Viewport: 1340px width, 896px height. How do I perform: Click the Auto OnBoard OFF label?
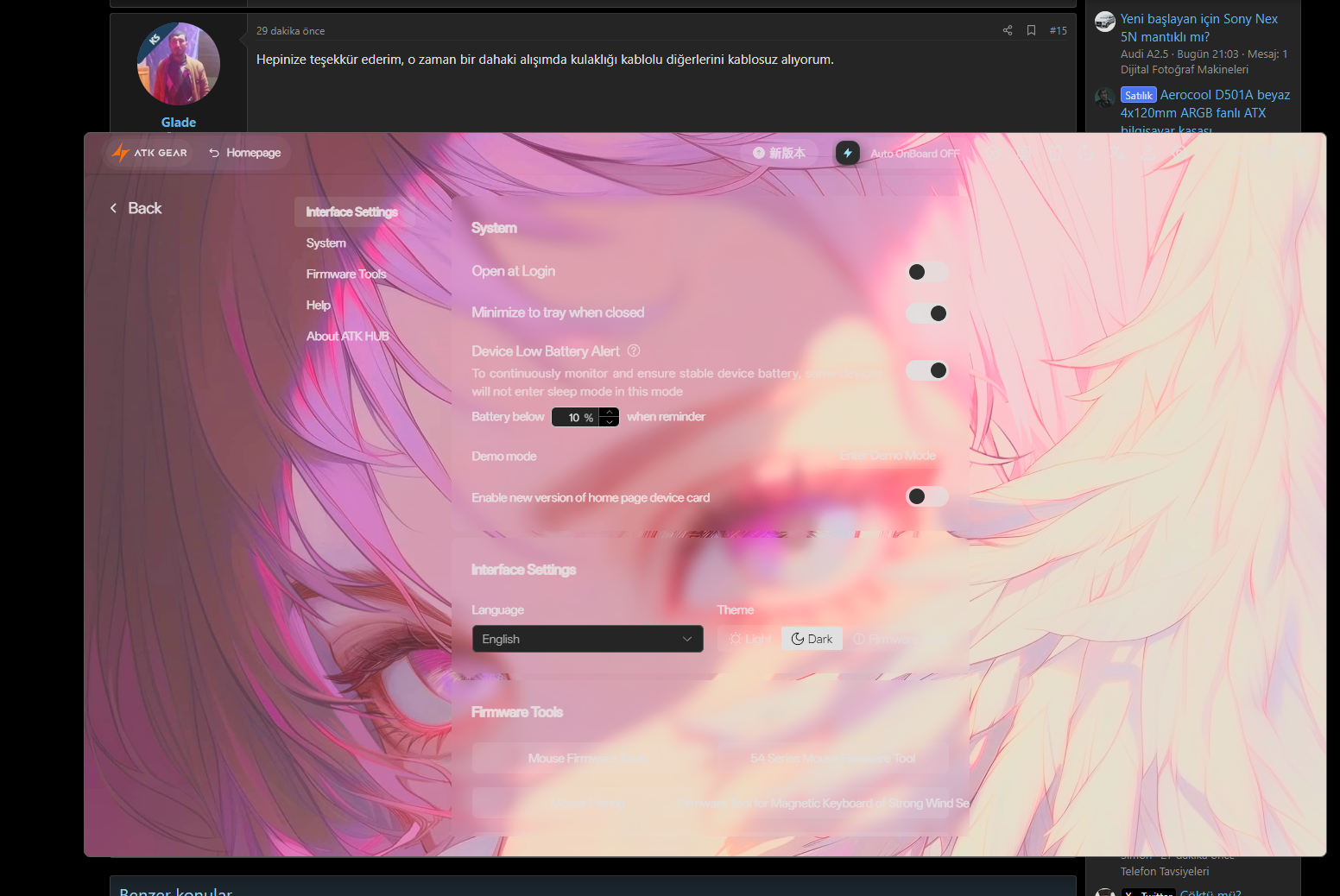click(915, 154)
